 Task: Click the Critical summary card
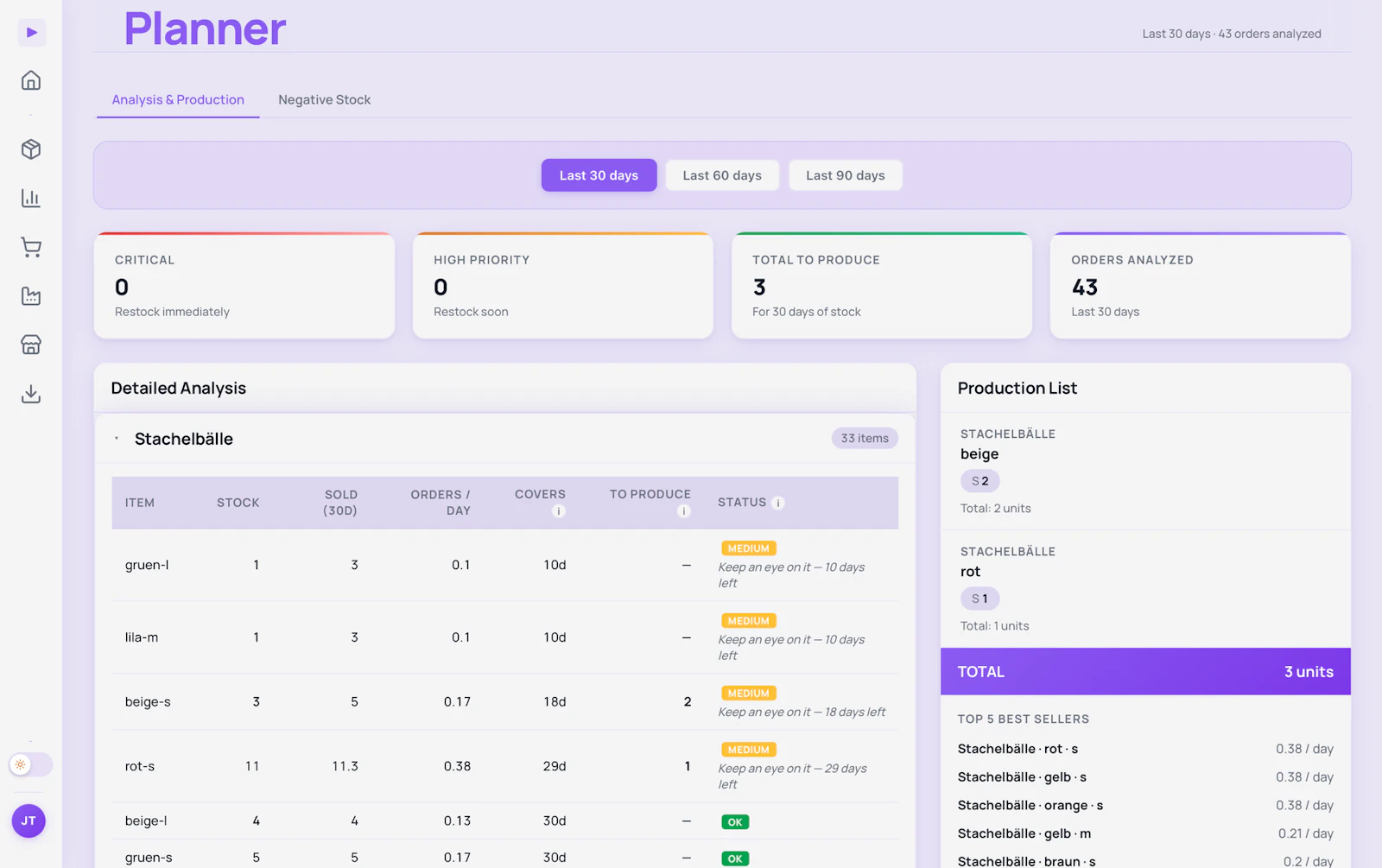click(x=244, y=285)
